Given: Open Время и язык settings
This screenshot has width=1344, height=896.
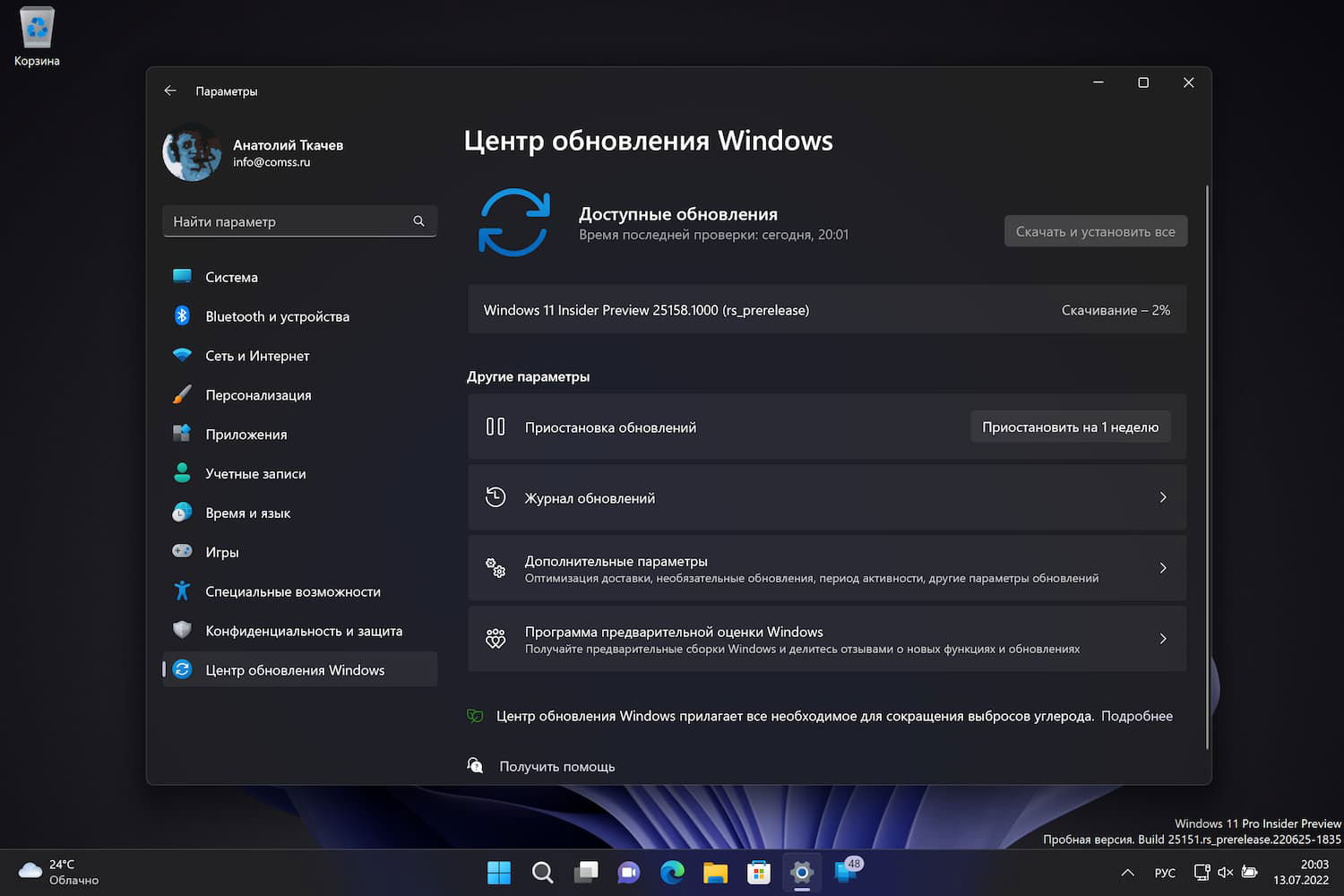Looking at the screenshot, I should pyautogui.click(x=247, y=513).
